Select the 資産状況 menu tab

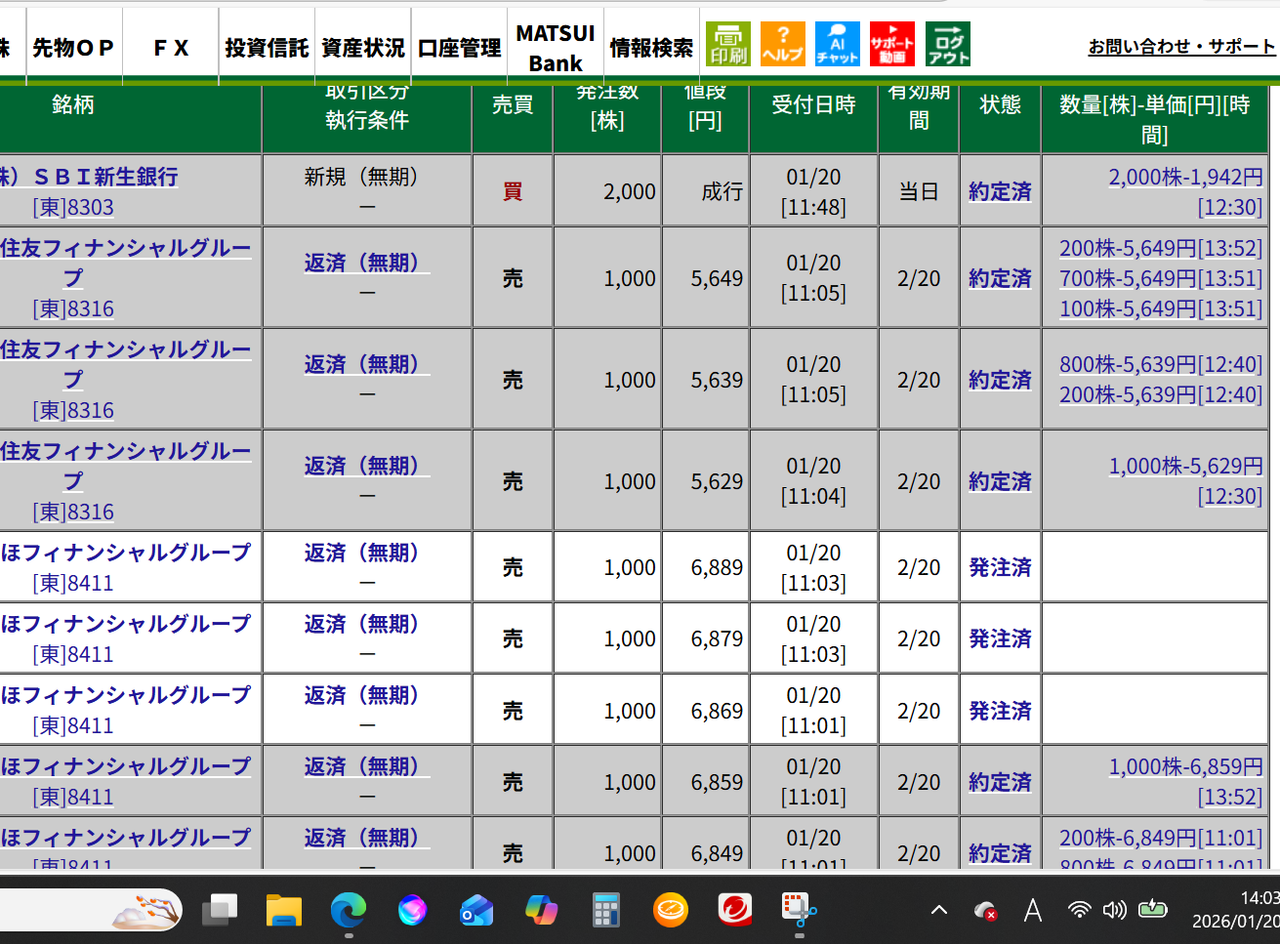[363, 48]
